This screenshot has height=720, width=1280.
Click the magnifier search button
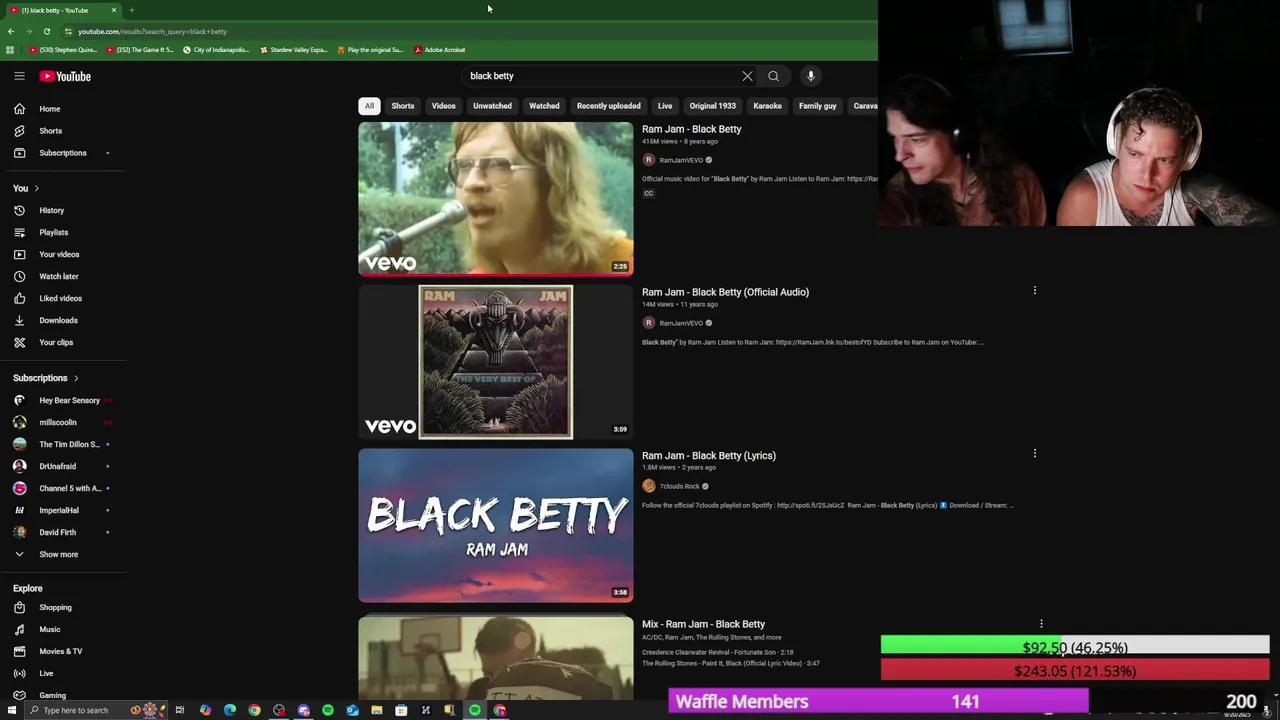point(773,76)
